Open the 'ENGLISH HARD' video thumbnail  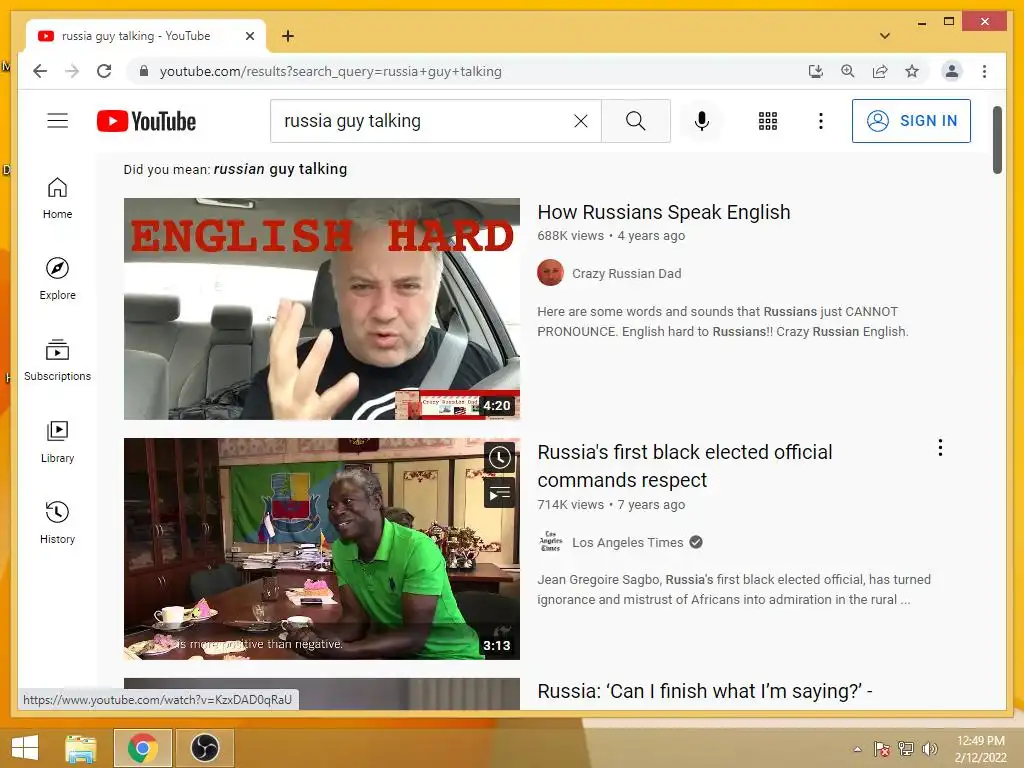pos(322,309)
